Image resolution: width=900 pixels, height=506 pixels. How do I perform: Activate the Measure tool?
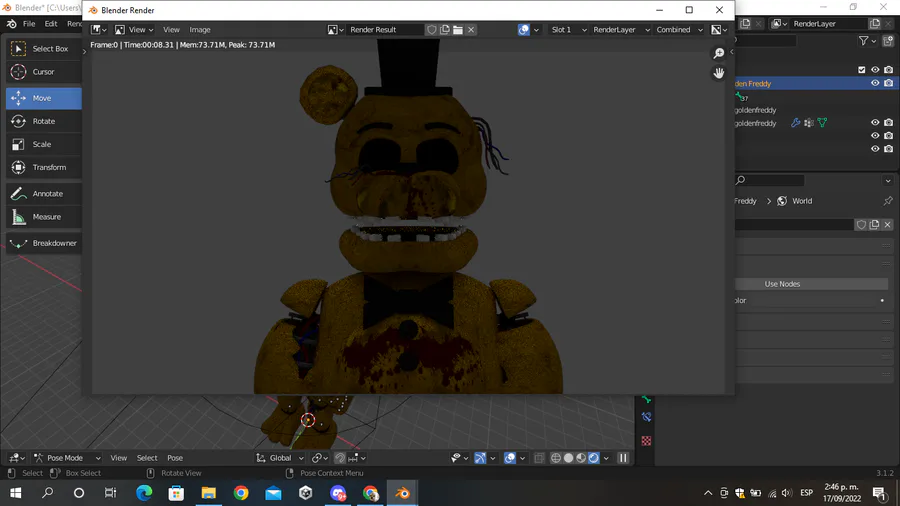pyautogui.click(x=44, y=216)
